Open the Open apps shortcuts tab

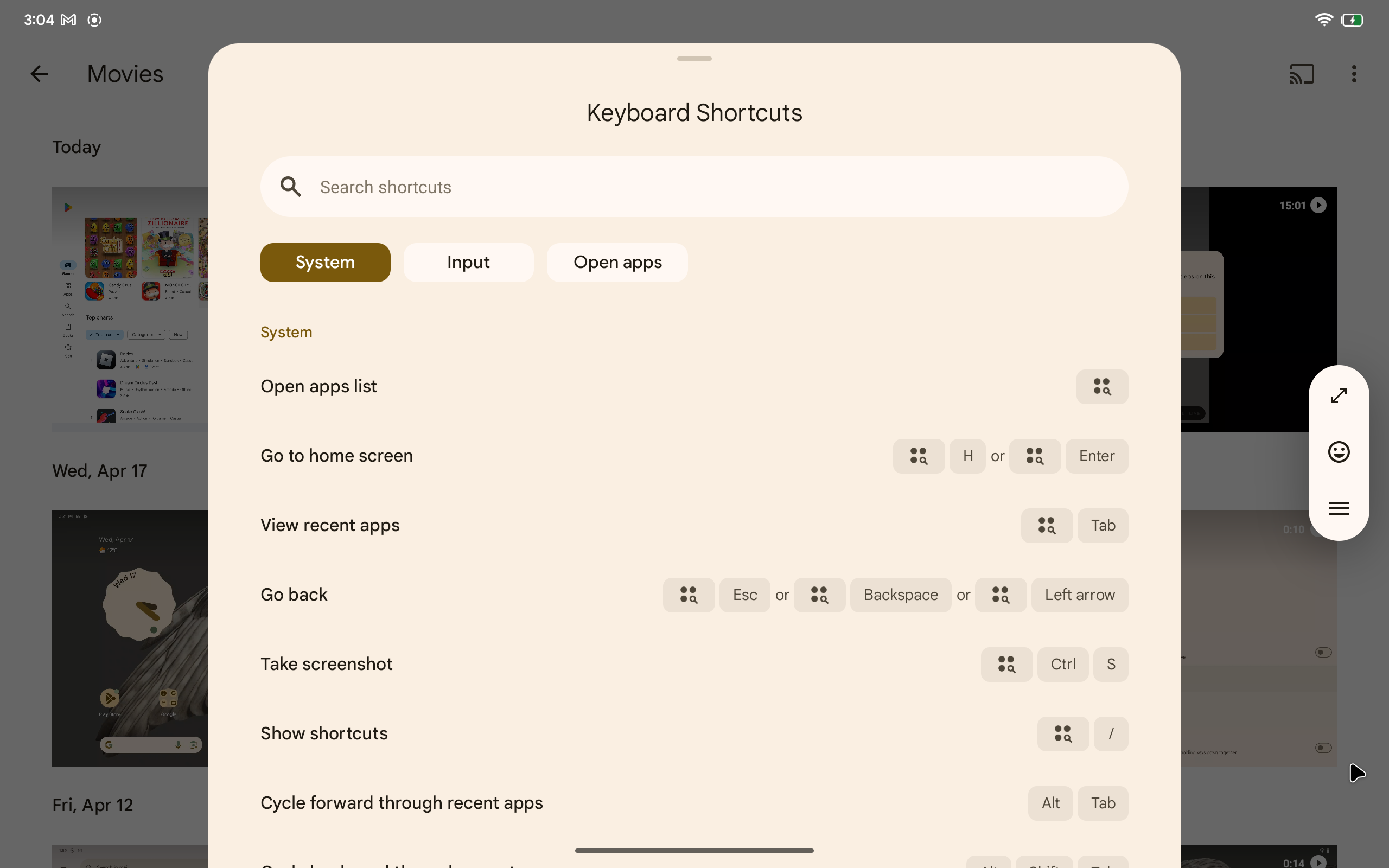pos(617,262)
